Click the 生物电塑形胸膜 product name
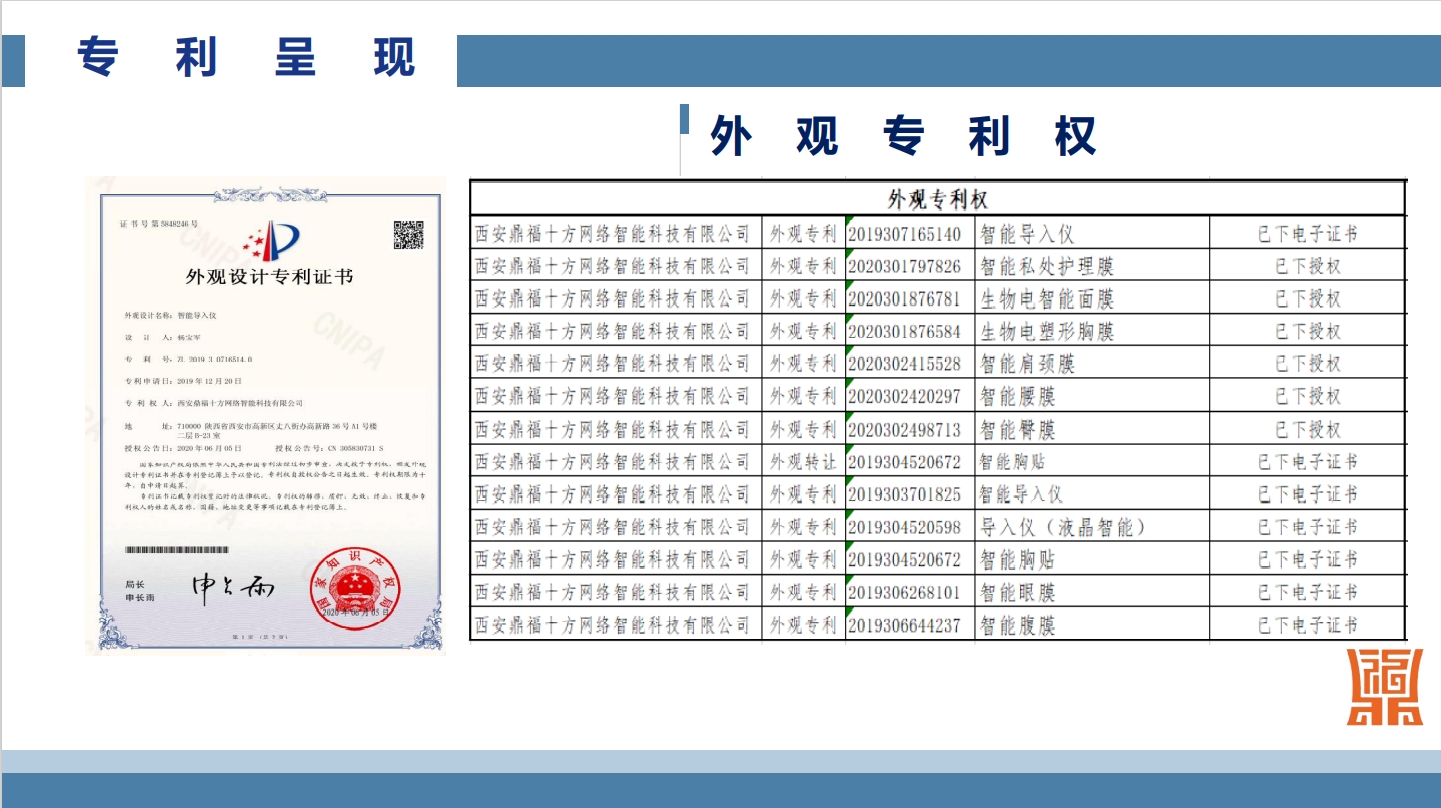 1046,331
